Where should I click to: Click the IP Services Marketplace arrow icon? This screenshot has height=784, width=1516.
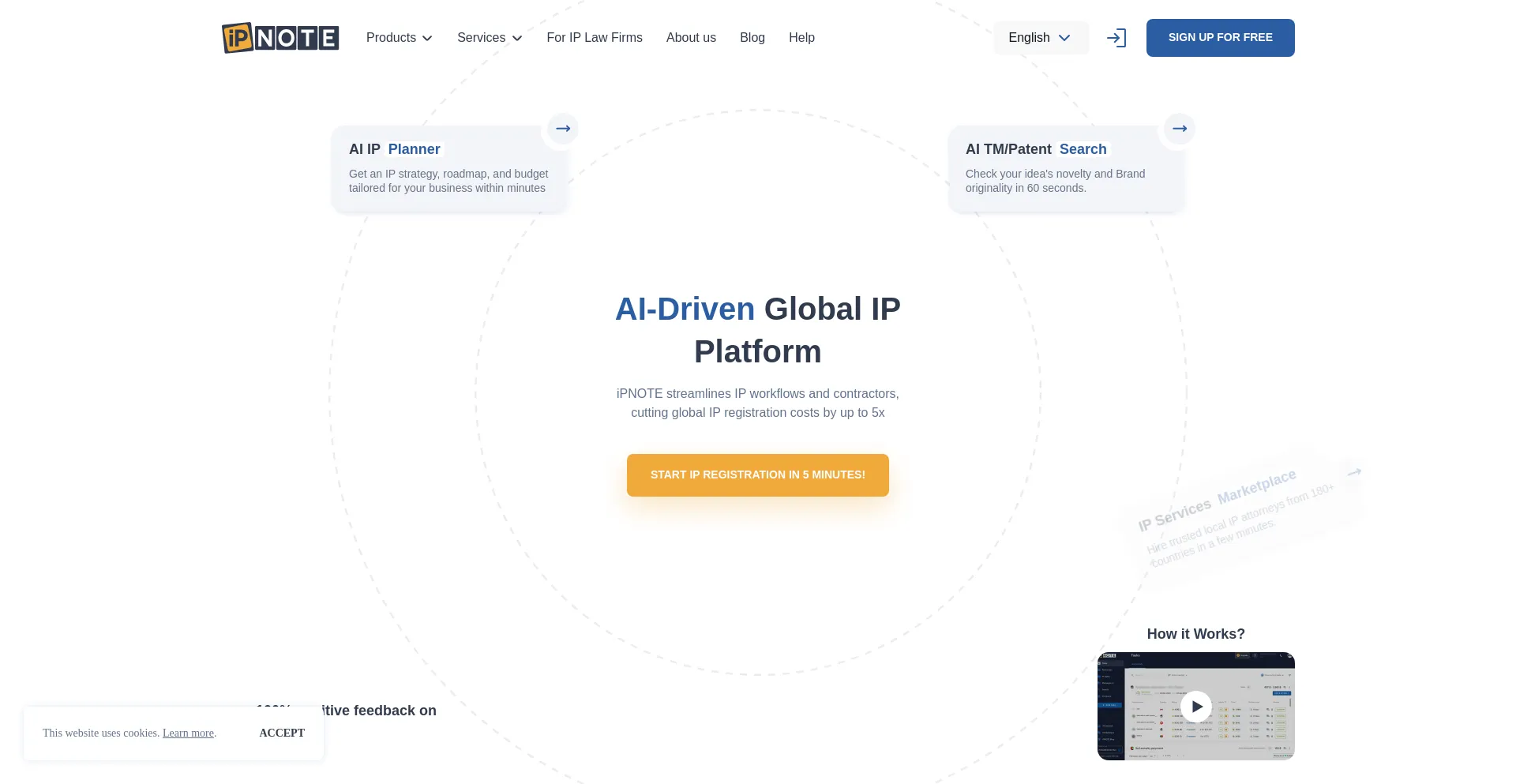tap(1354, 472)
